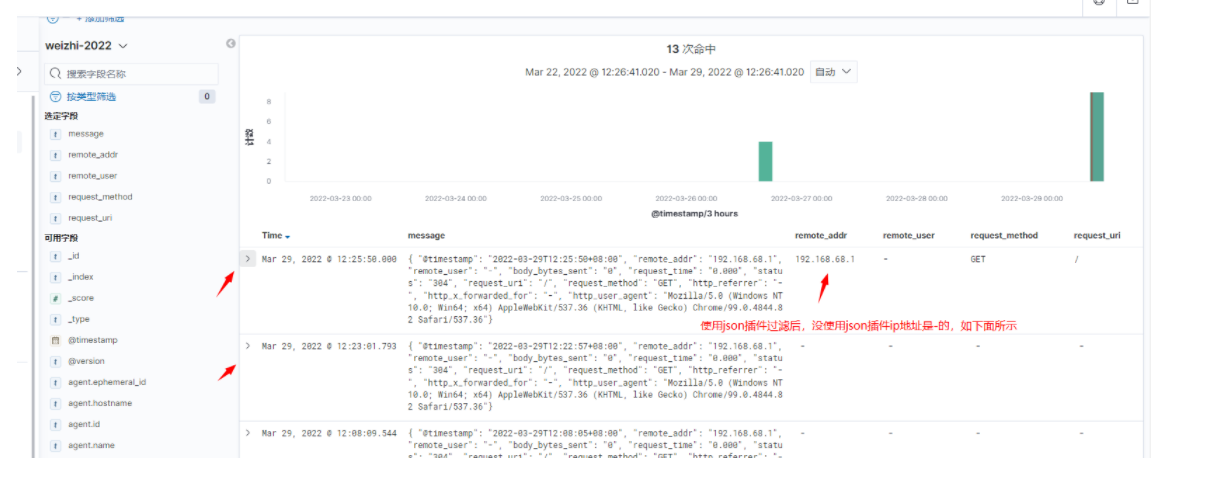1208x499 pixels.
Task: Select the agent.hostname field
Action: click(x=100, y=403)
